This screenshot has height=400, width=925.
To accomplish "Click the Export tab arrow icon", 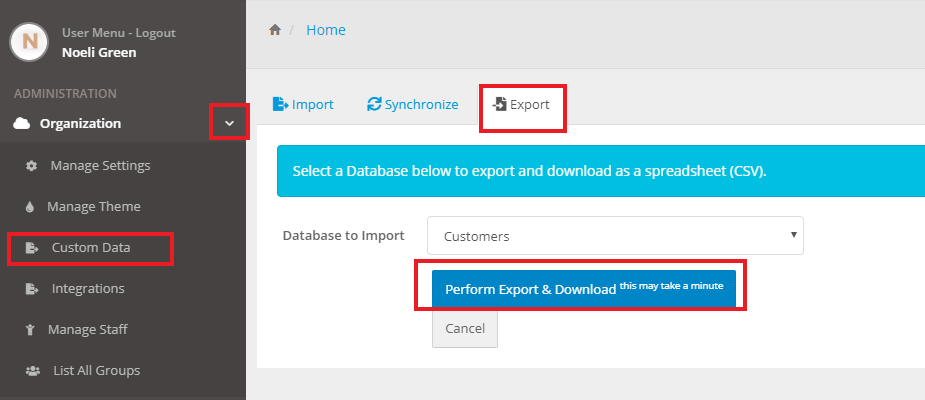I will pos(500,104).
